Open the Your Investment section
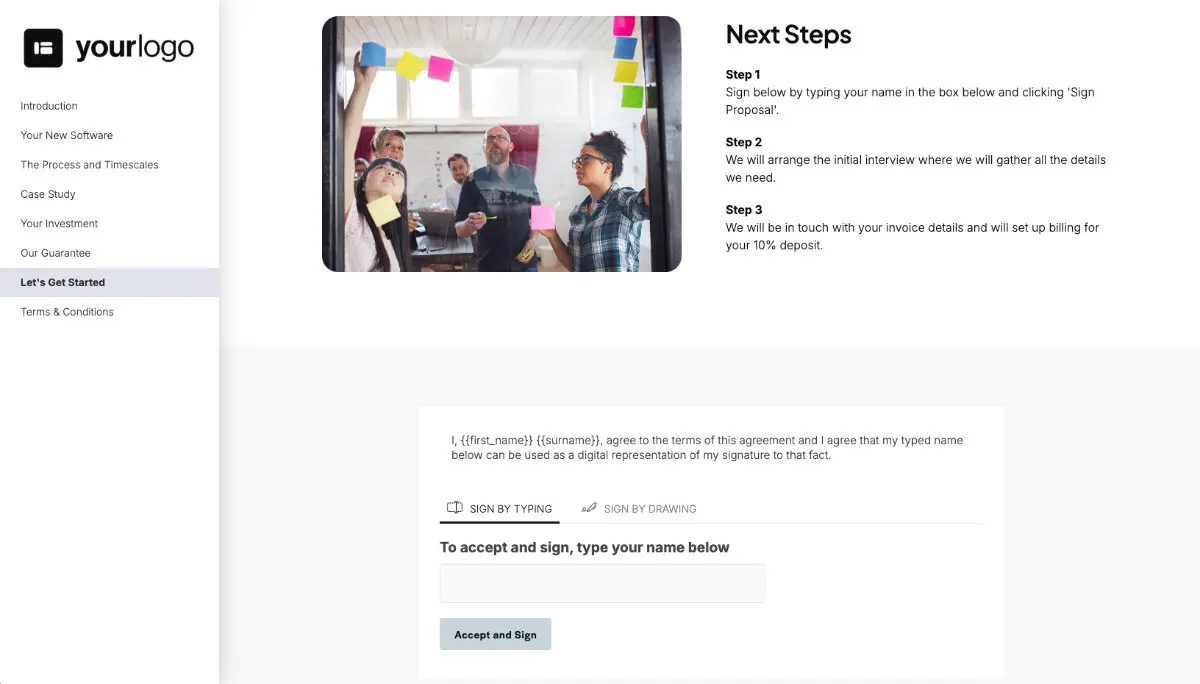Screen dimensions: 1200x684 point(59,223)
